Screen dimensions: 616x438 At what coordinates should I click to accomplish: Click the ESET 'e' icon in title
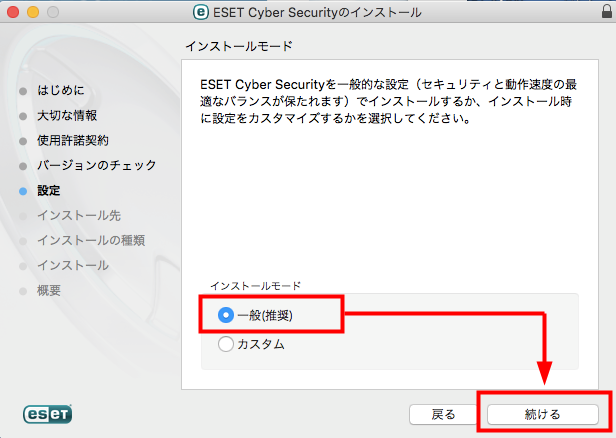[x=201, y=13]
